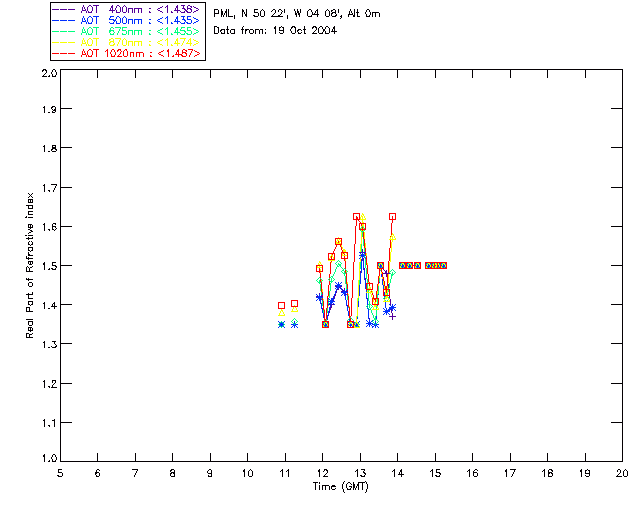Click the y-axis value 1.7

point(49,188)
